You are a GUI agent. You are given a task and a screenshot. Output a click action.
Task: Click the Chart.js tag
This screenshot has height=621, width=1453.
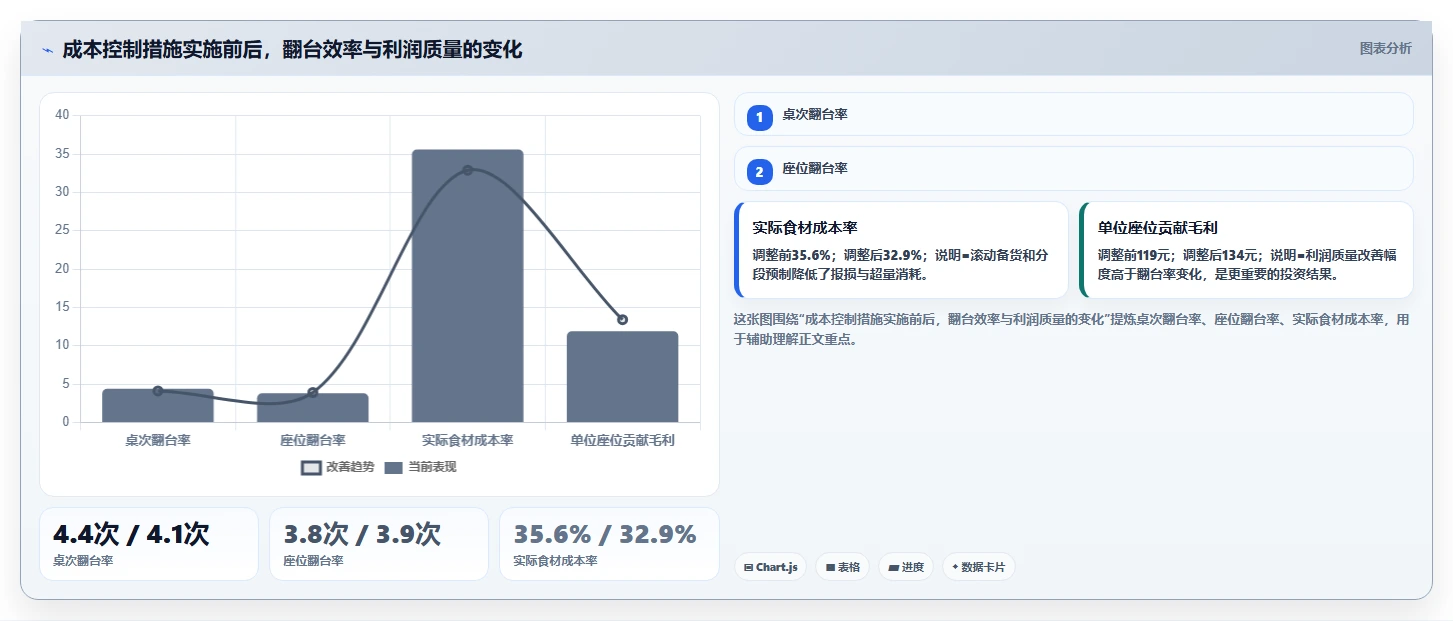coord(770,567)
